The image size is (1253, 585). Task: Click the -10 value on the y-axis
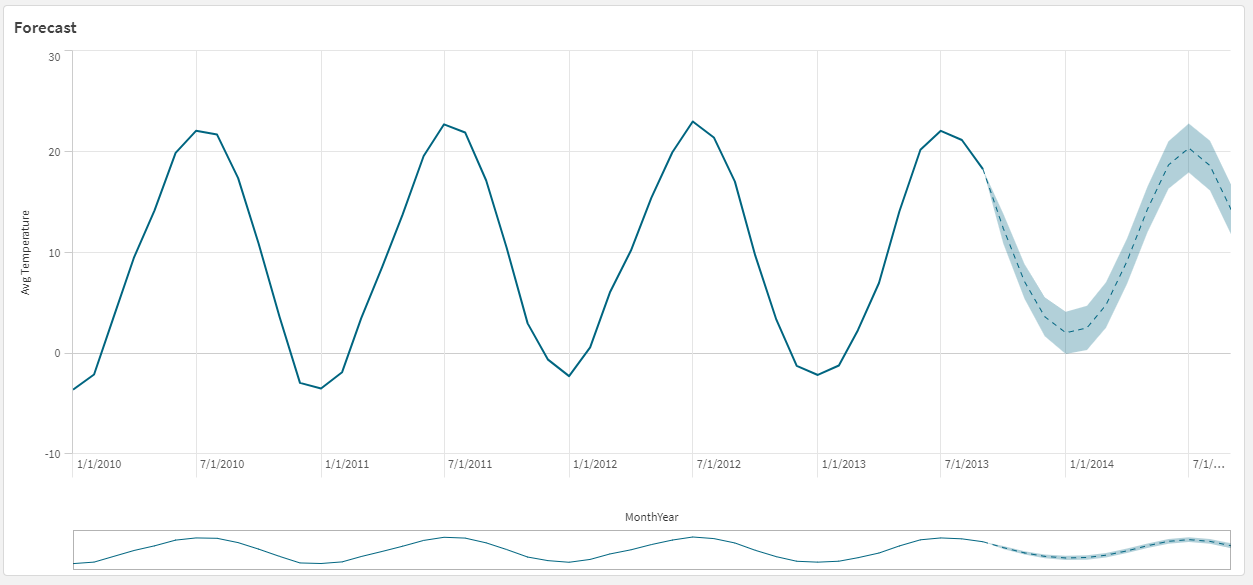click(52, 453)
